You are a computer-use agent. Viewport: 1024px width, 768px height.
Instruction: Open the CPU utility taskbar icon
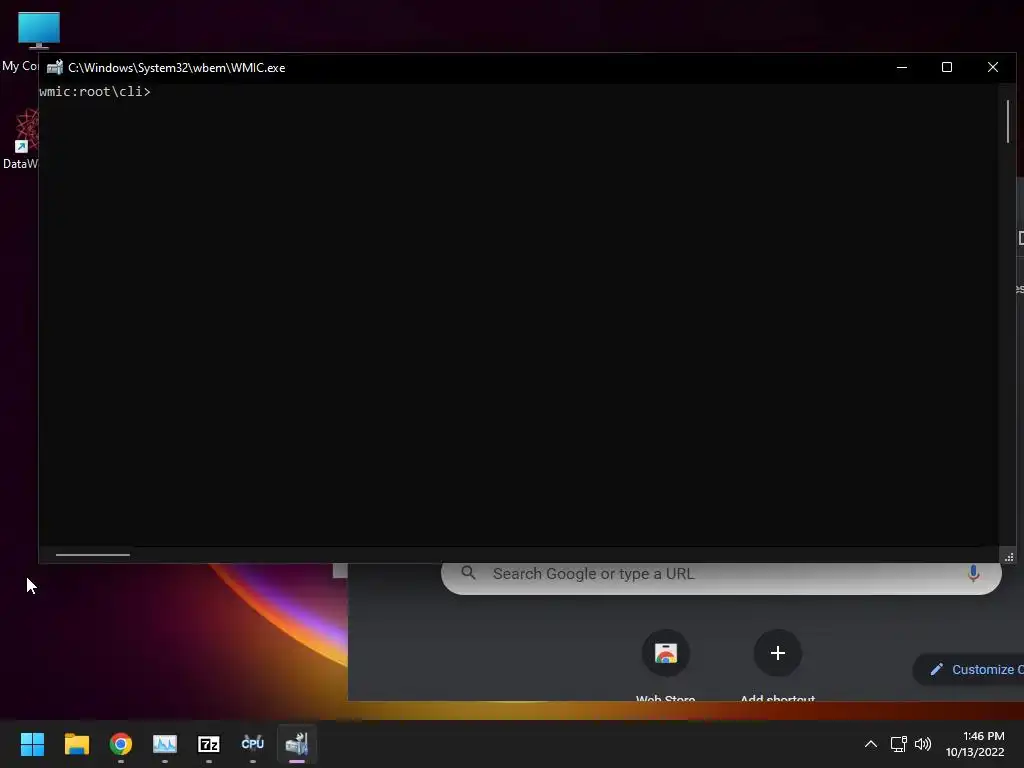(x=253, y=743)
